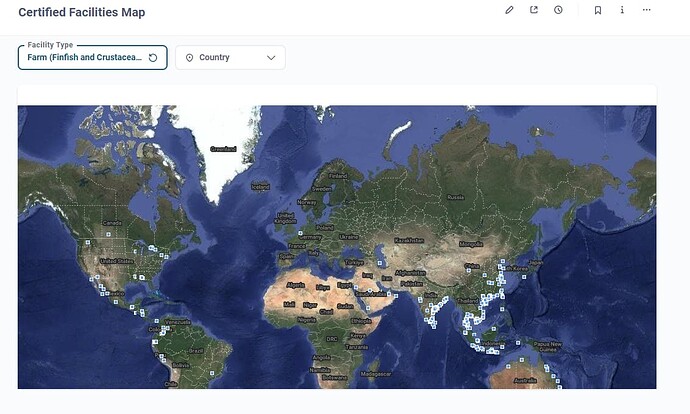
Task: Click Algeria label on the map
Action: pos(296,284)
